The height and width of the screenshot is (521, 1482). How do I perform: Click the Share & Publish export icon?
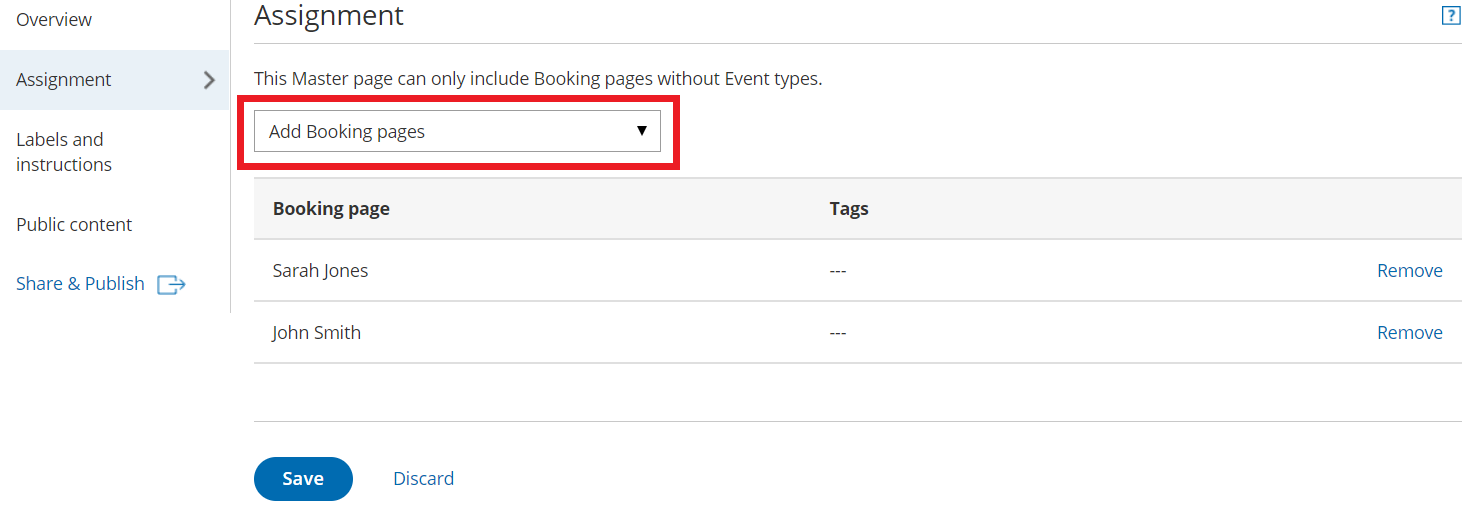point(172,285)
